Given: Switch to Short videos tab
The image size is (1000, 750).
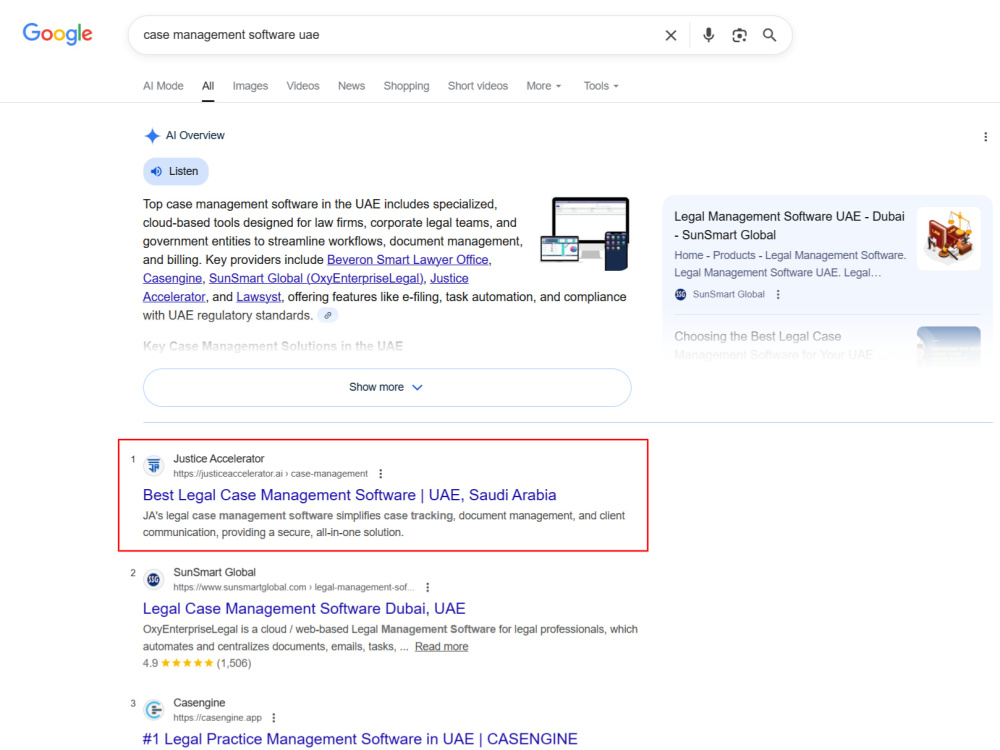Looking at the screenshot, I should [x=478, y=86].
